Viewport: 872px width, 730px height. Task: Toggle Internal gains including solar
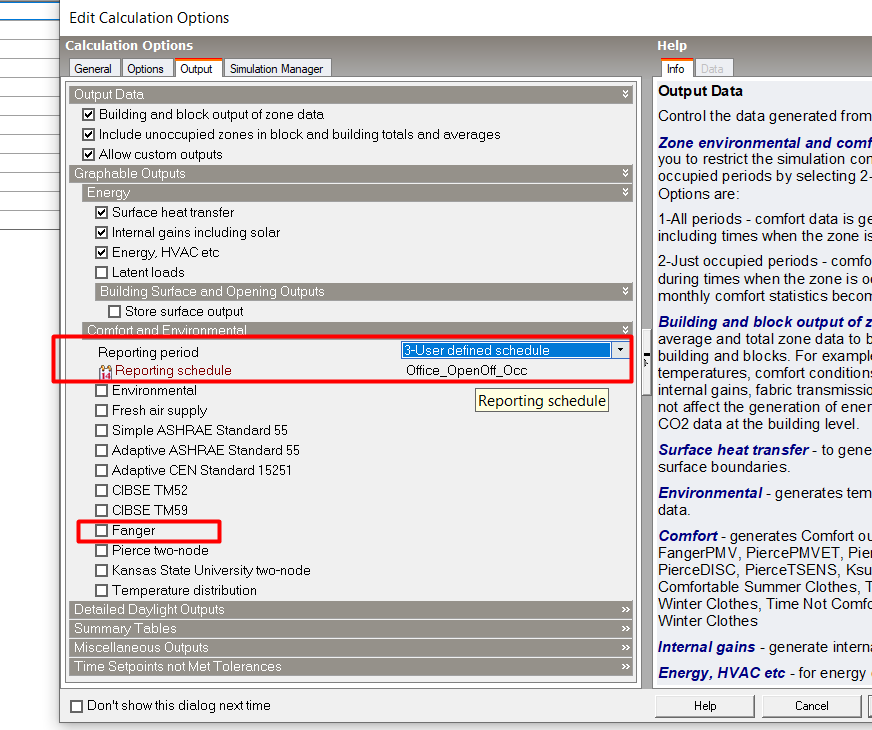pyautogui.click(x=101, y=232)
